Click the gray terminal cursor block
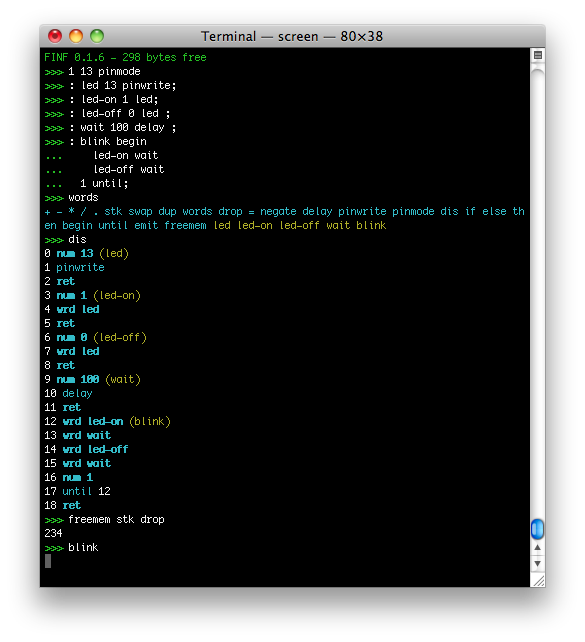This screenshot has height=642, width=585. point(48,561)
